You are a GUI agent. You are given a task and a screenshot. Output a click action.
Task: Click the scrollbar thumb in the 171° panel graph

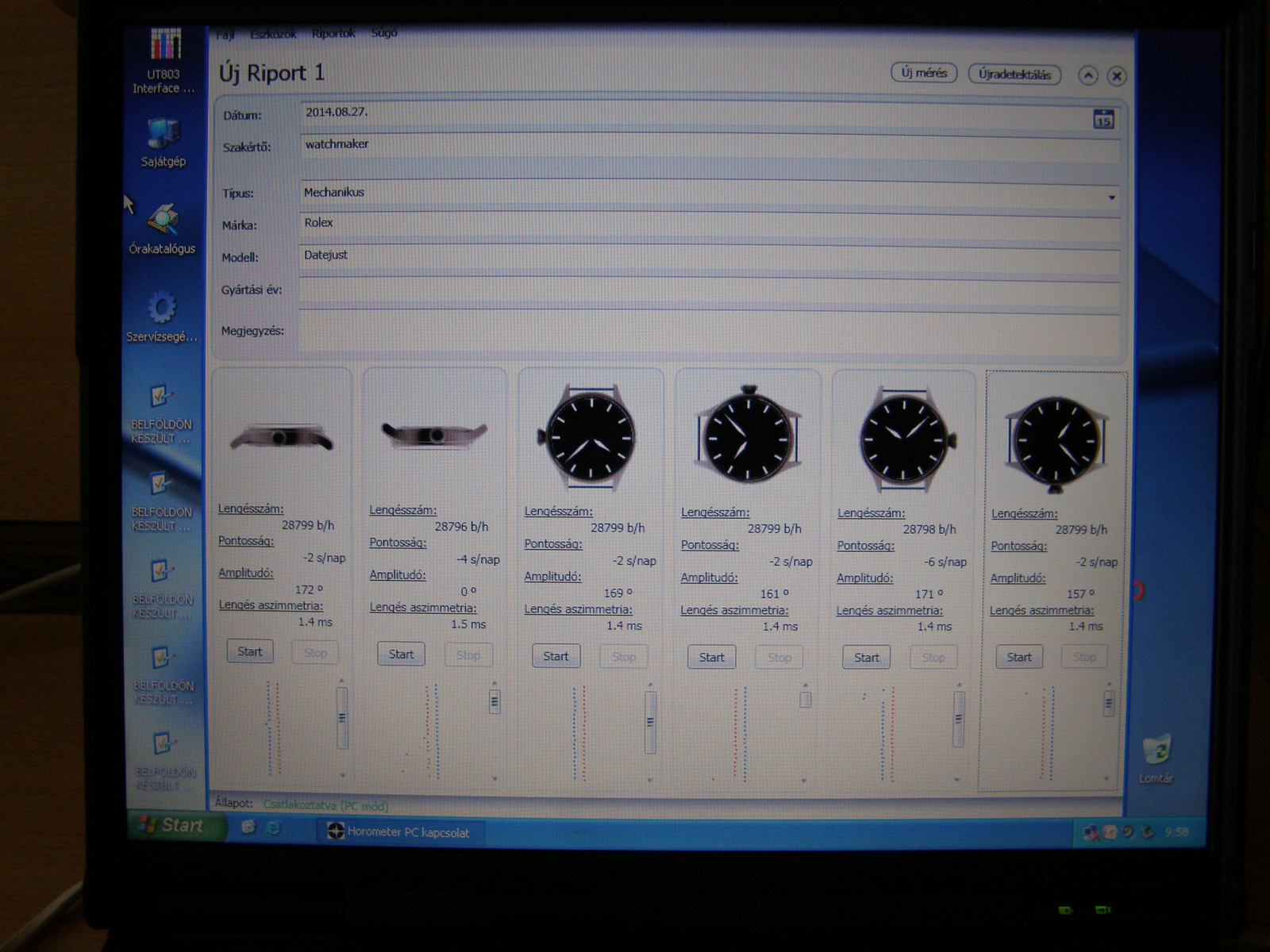(958, 719)
